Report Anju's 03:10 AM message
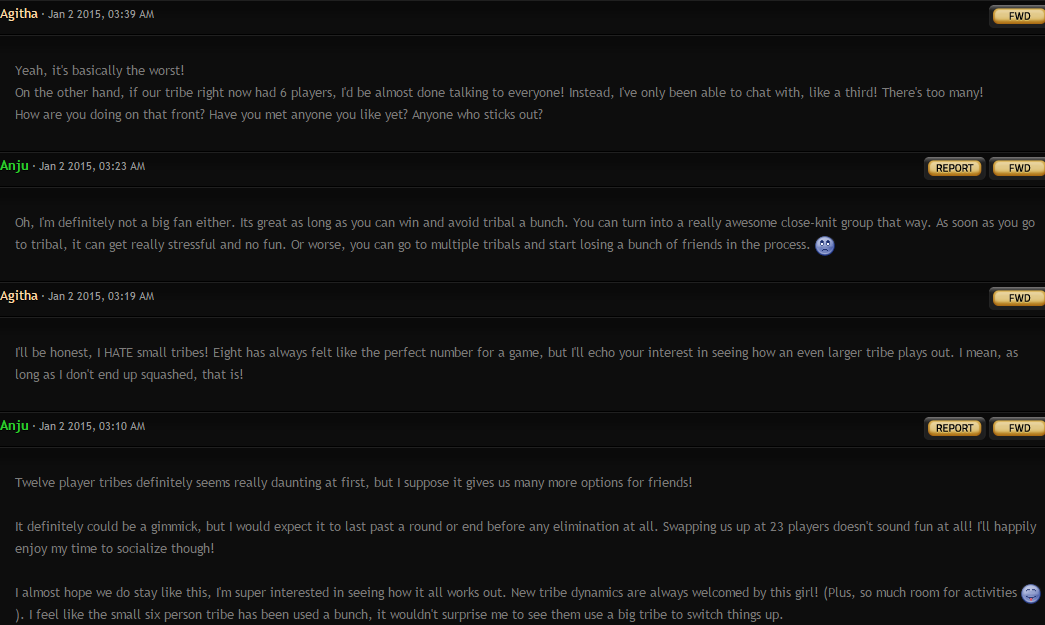The width and height of the screenshot is (1045, 625). [x=954, y=428]
